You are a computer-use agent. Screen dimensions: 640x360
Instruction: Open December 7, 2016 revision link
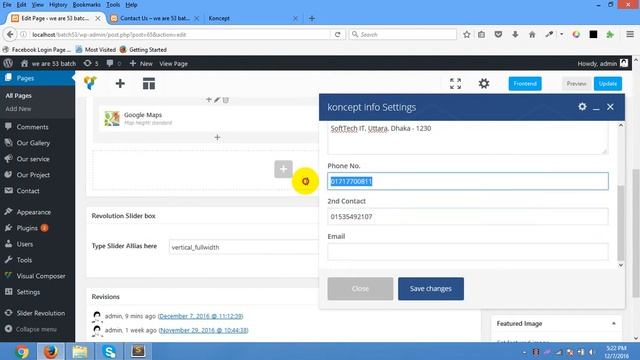[200, 316]
